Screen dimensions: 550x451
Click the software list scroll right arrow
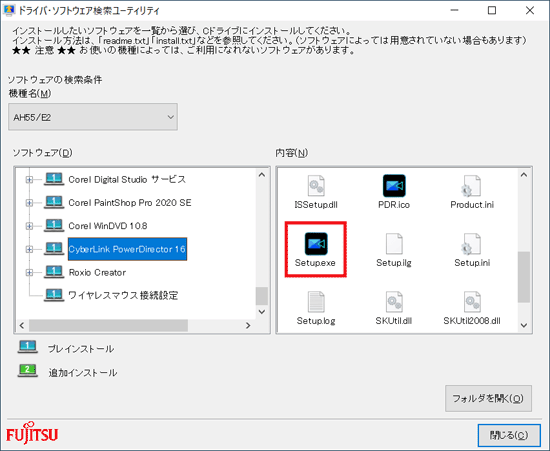click(248, 325)
